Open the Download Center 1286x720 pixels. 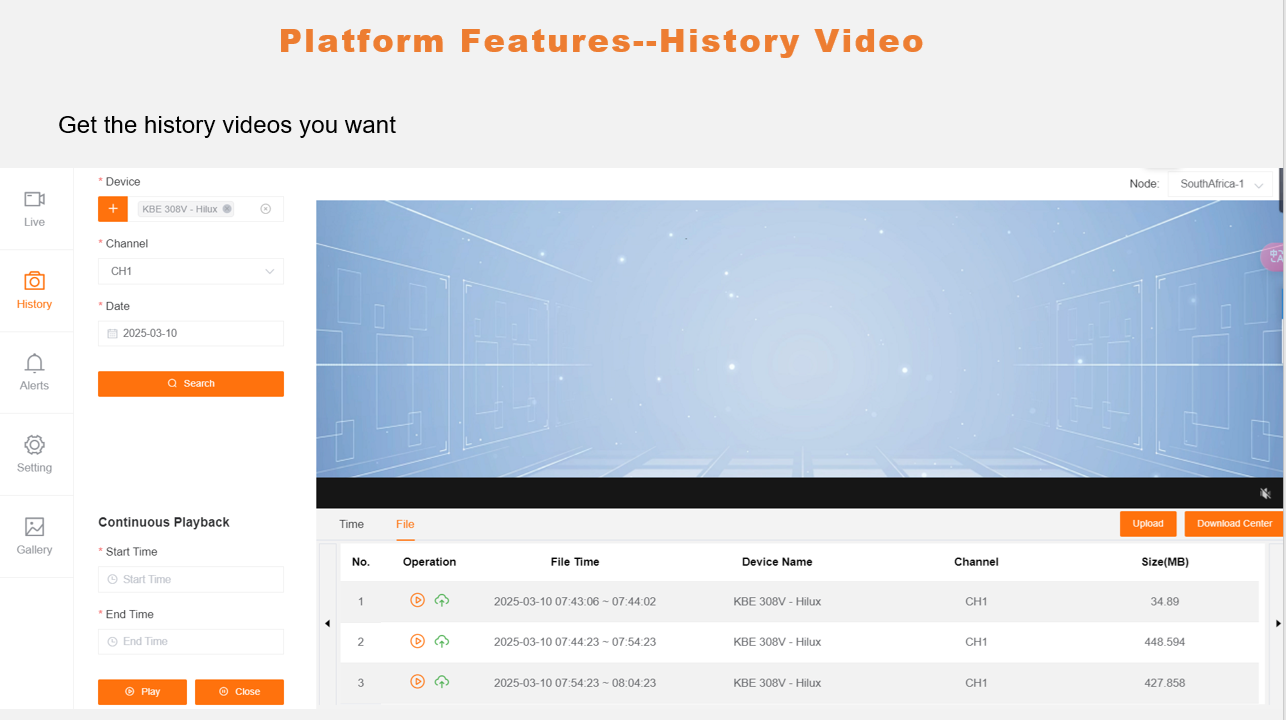(1234, 524)
